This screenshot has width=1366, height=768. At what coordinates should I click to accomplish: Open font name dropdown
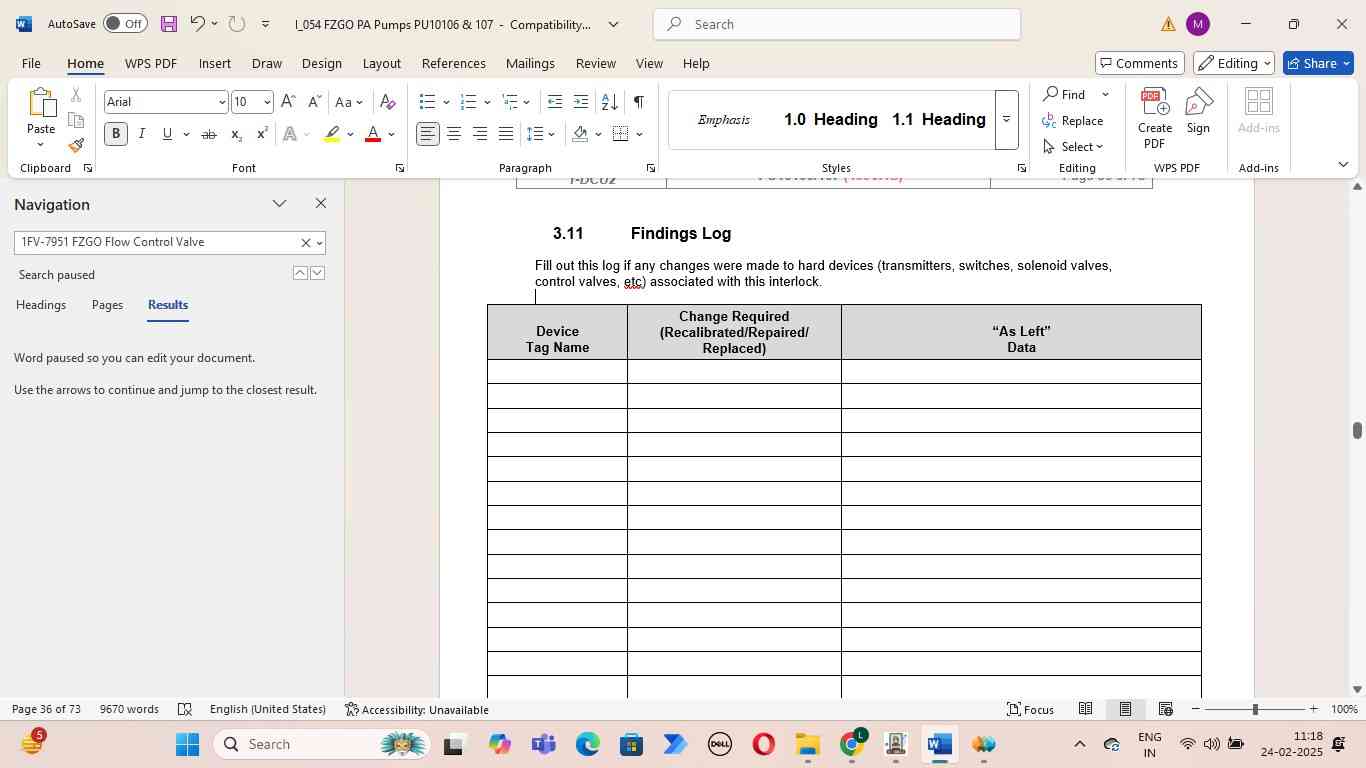(x=222, y=102)
